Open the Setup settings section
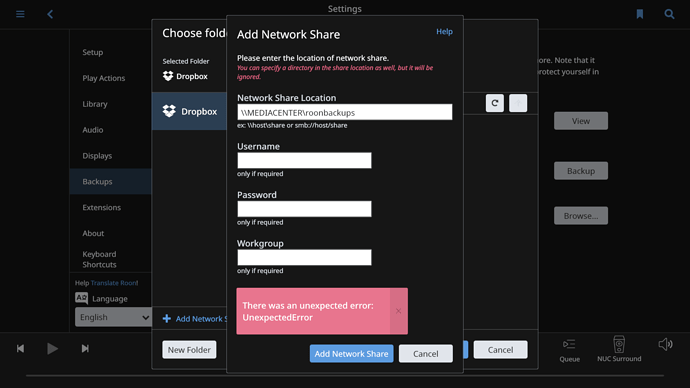Image resolution: width=690 pixels, height=388 pixels. tap(92, 52)
